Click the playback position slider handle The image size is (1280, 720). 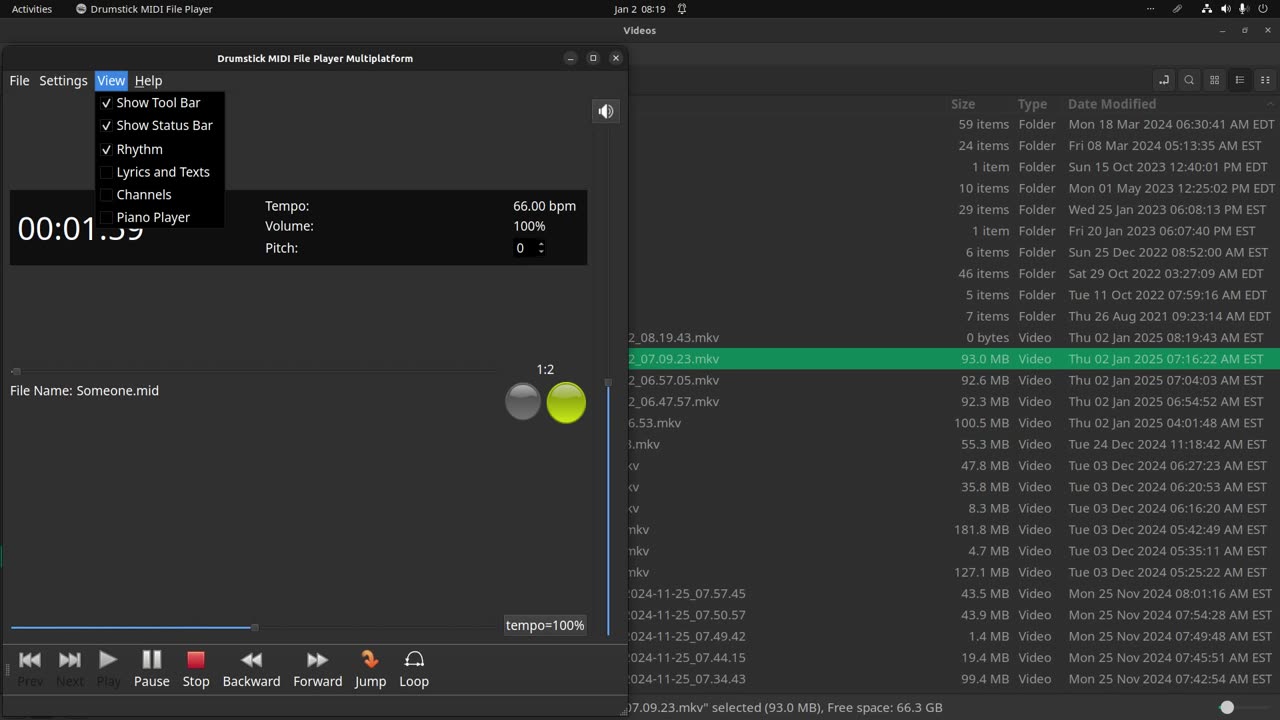click(15, 371)
